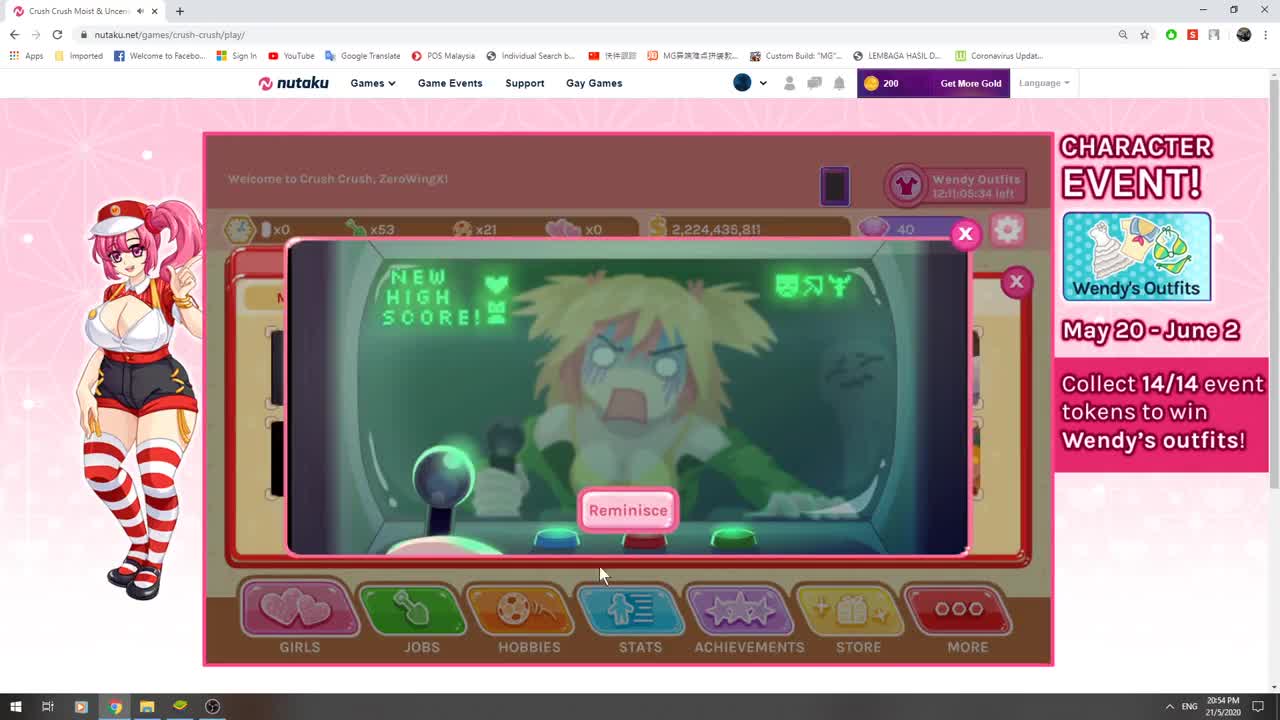Open the Apps bookmarks shortcut

[26, 56]
